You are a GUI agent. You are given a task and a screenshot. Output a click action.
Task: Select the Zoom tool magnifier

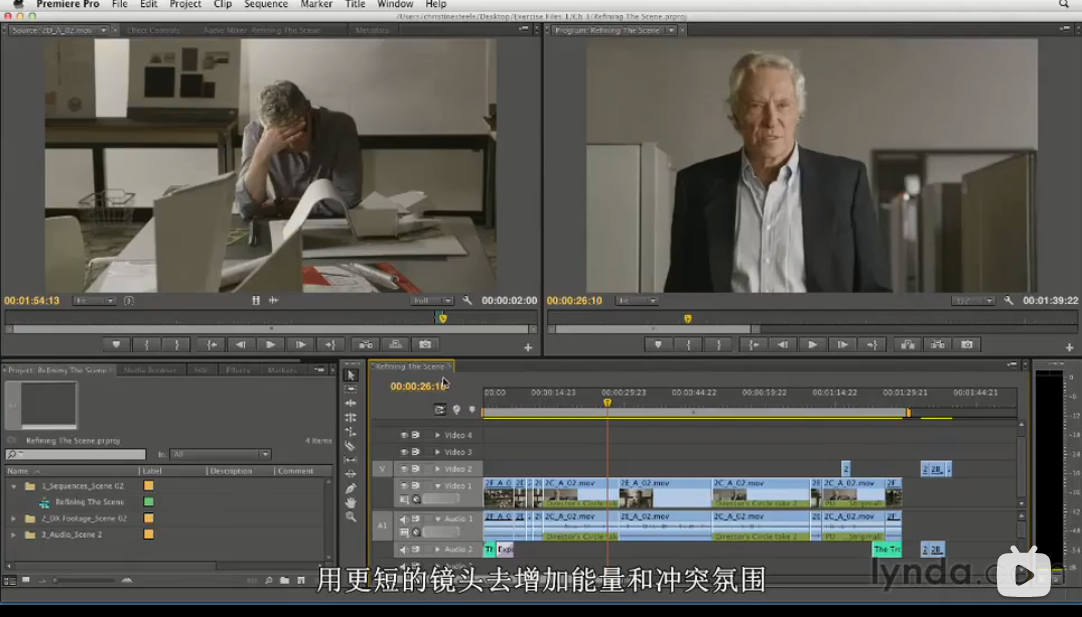[x=351, y=517]
